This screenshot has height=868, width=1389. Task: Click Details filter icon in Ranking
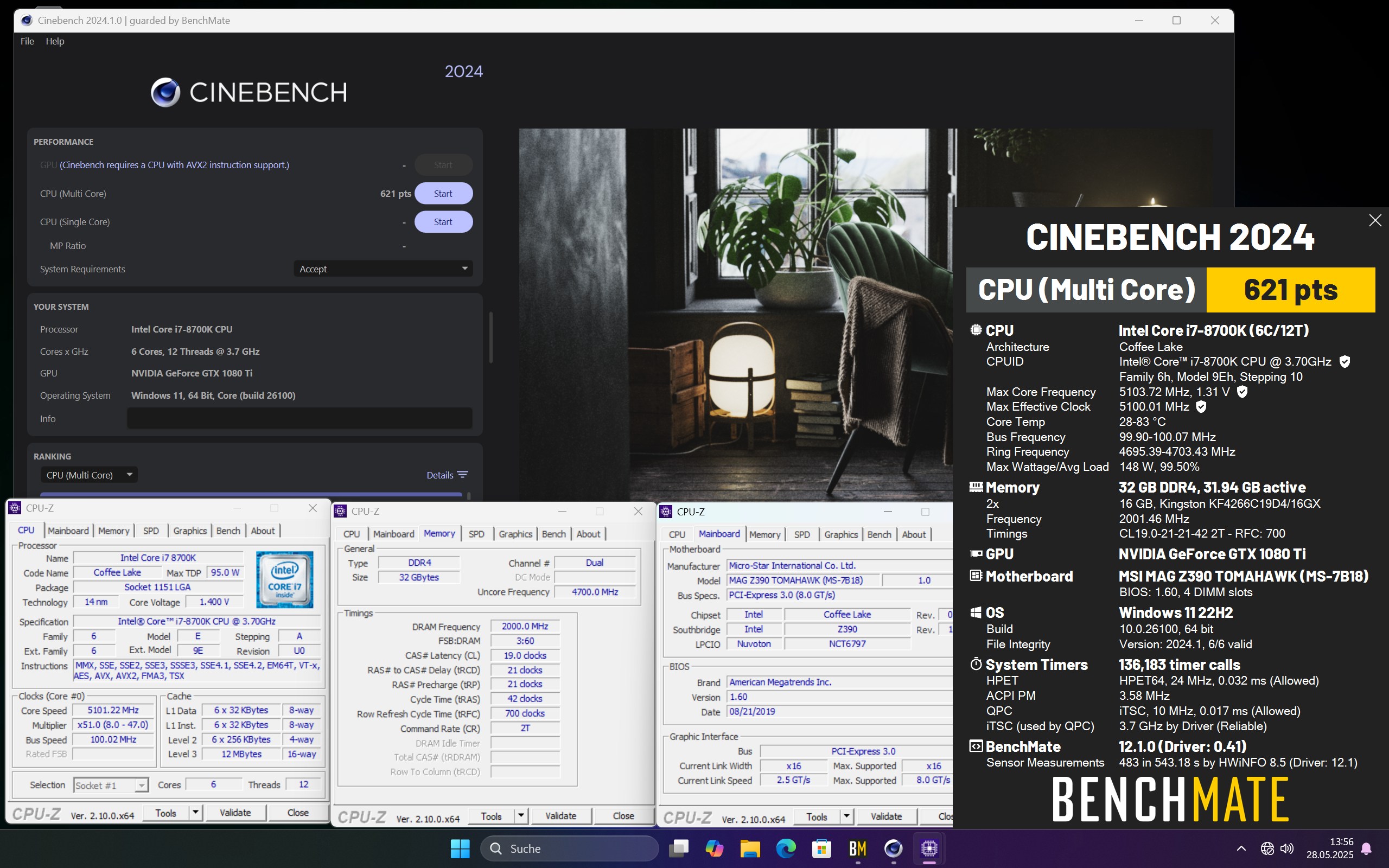tap(463, 475)
